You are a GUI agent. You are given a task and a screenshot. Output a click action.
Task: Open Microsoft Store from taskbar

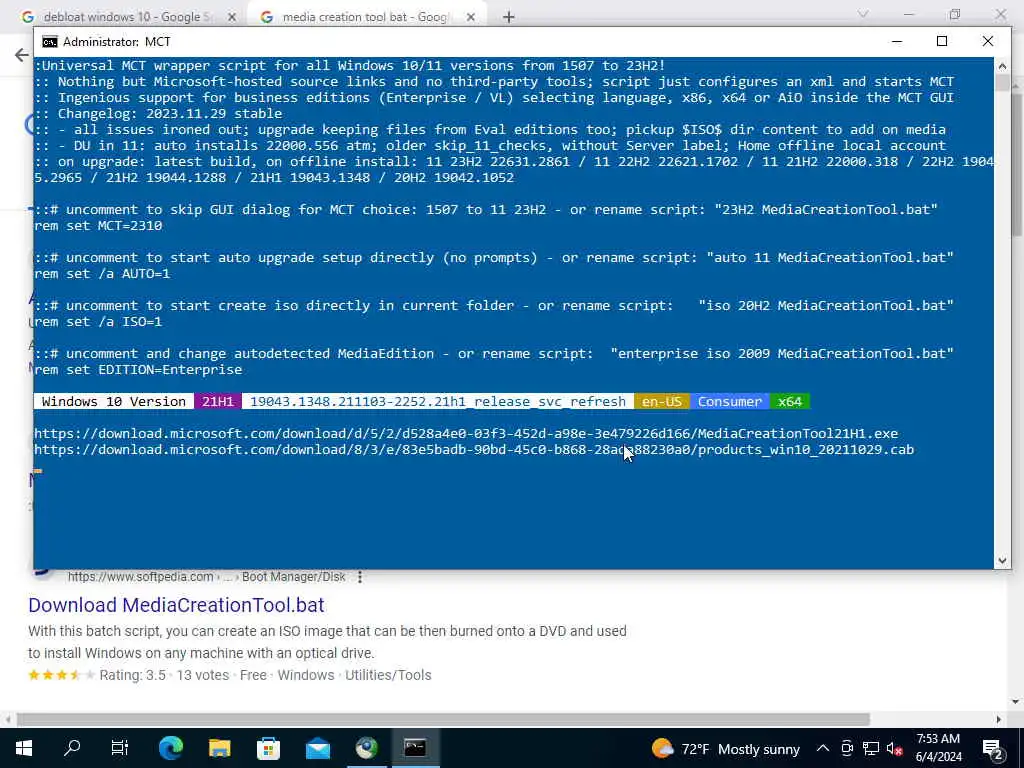coord(268,748)
